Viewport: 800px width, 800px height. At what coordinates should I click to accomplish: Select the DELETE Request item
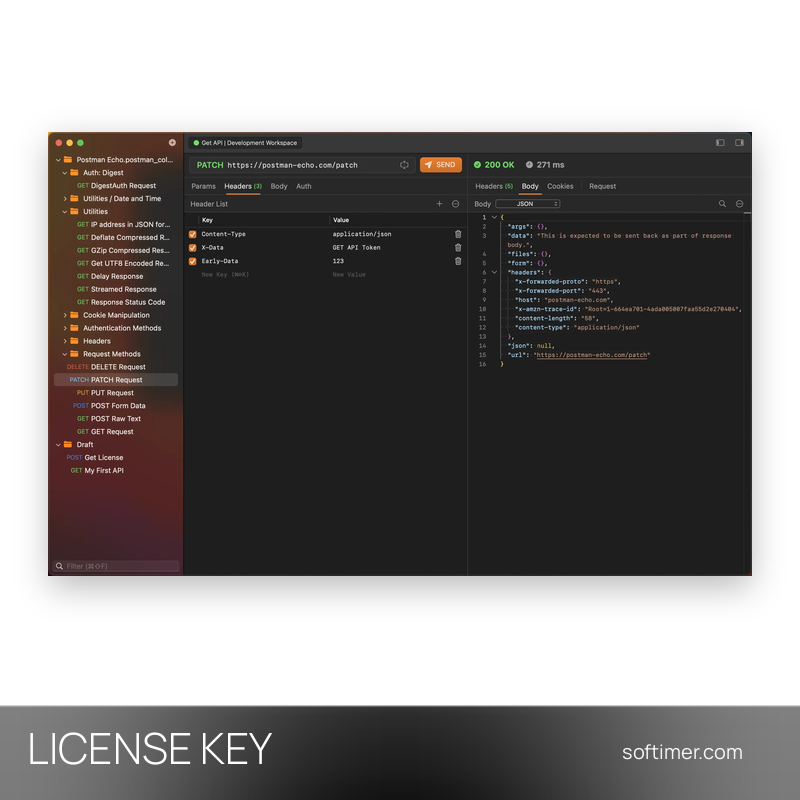[106, 367]
